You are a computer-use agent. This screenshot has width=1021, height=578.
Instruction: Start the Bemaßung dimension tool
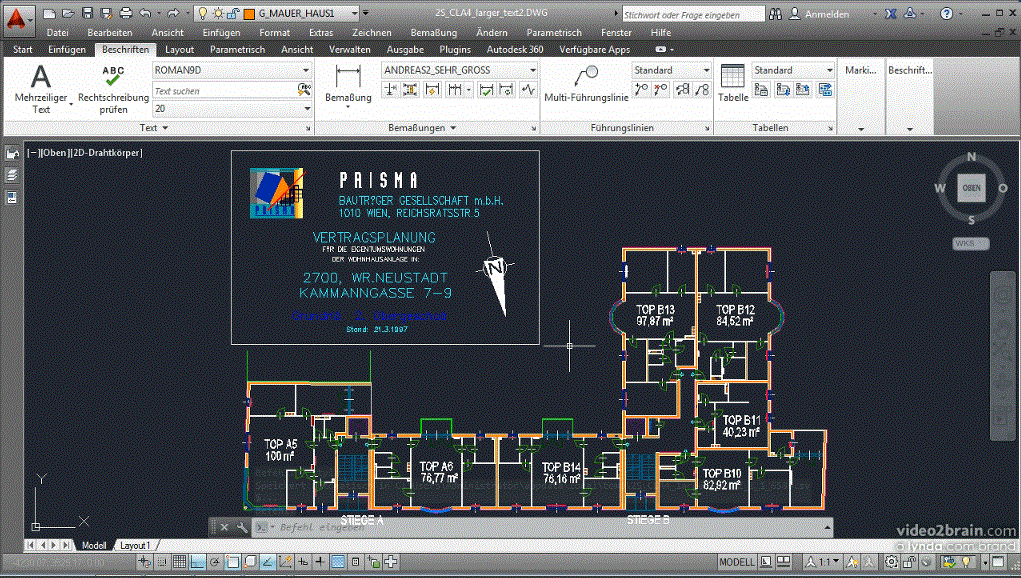348,85
